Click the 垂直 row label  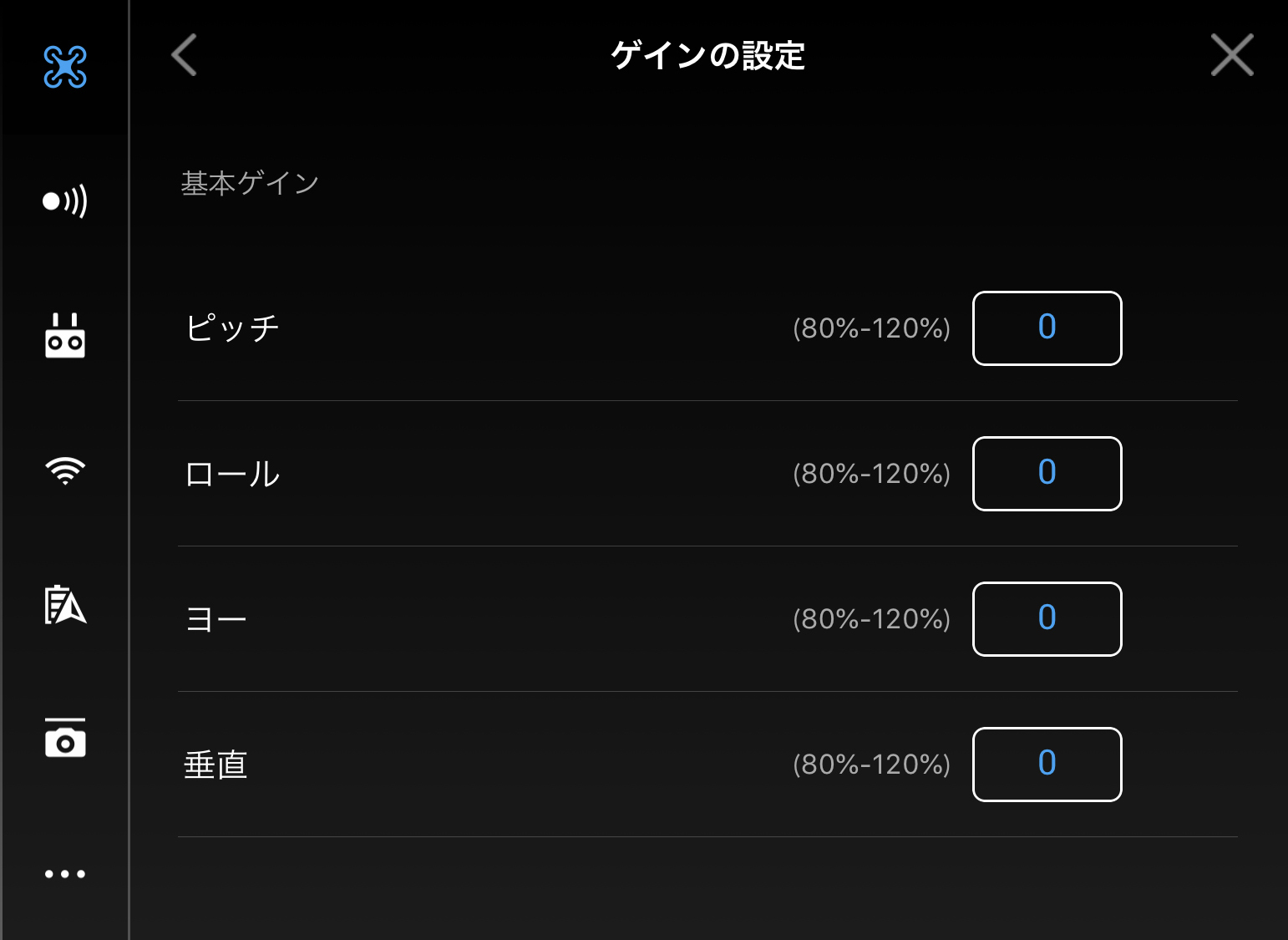[x=216, y=765]
